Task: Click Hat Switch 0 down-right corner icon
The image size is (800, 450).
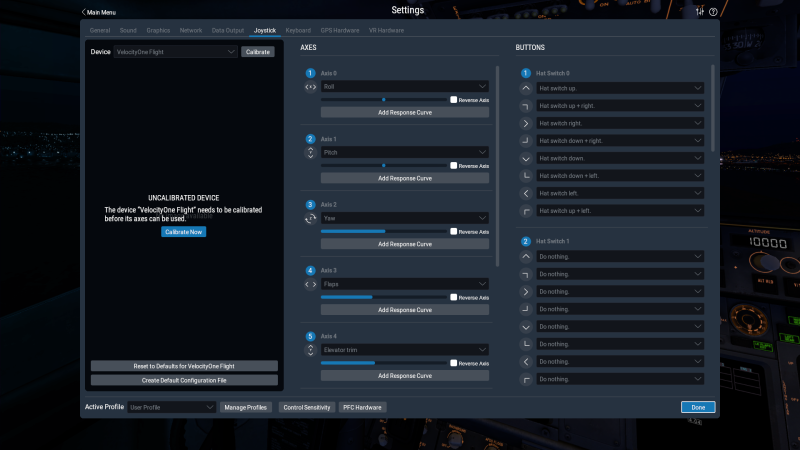Action: [x=526, y=141]
